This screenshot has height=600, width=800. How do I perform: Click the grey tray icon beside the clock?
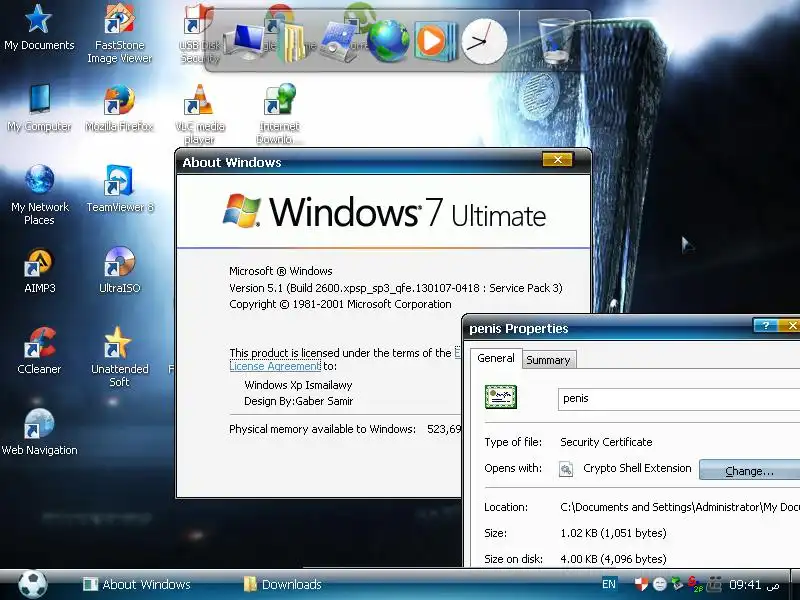[x=714, y=584]
